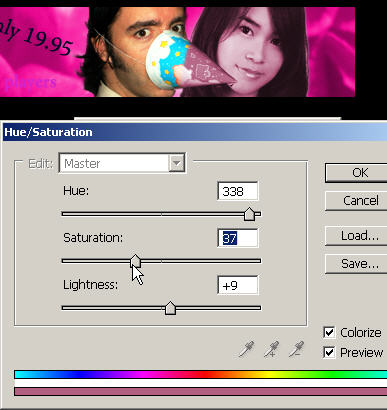
Task: Click the Lightness value field
Action: pos(238,285)
